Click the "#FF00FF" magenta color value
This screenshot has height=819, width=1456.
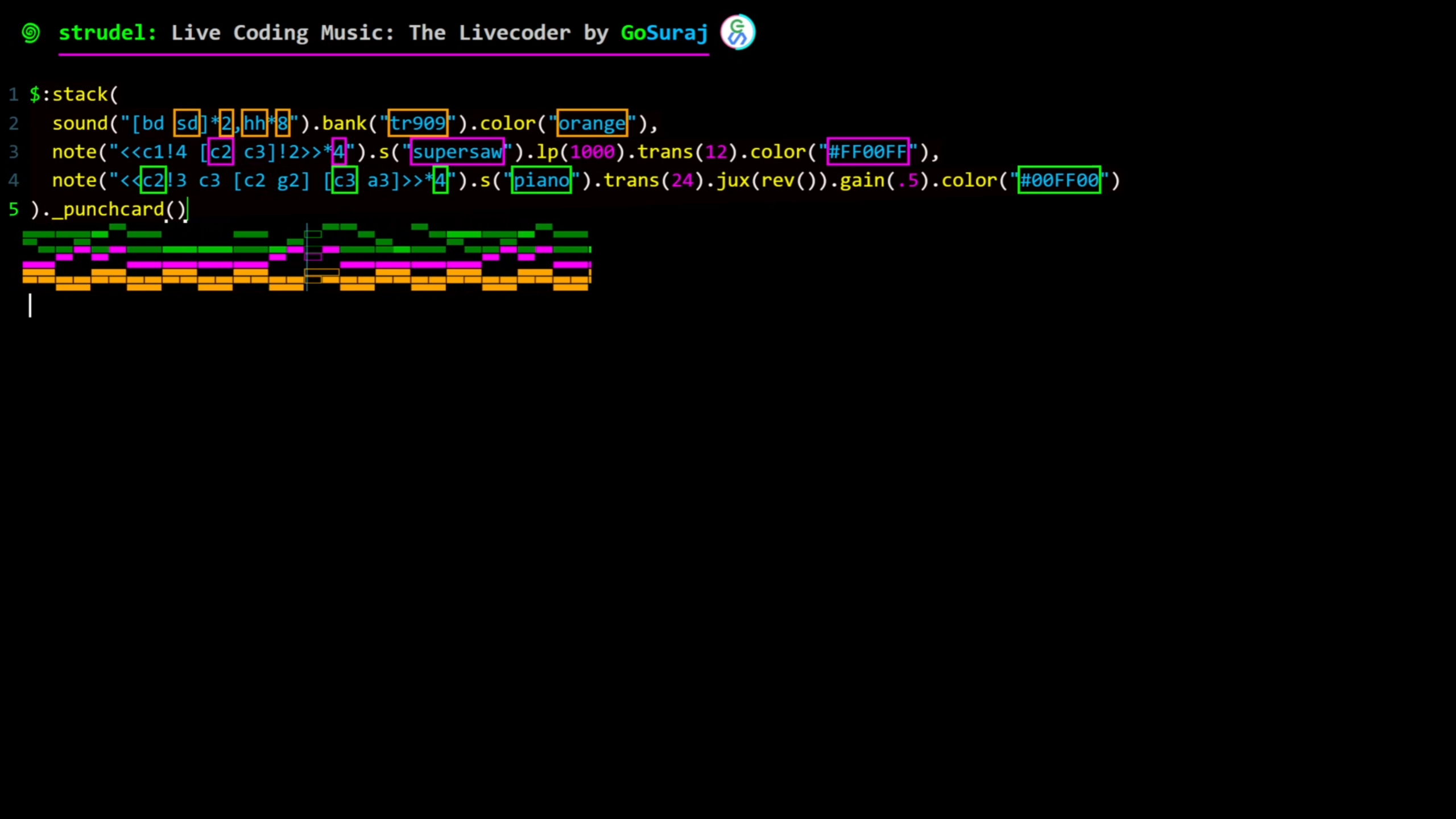click(867, 152)
